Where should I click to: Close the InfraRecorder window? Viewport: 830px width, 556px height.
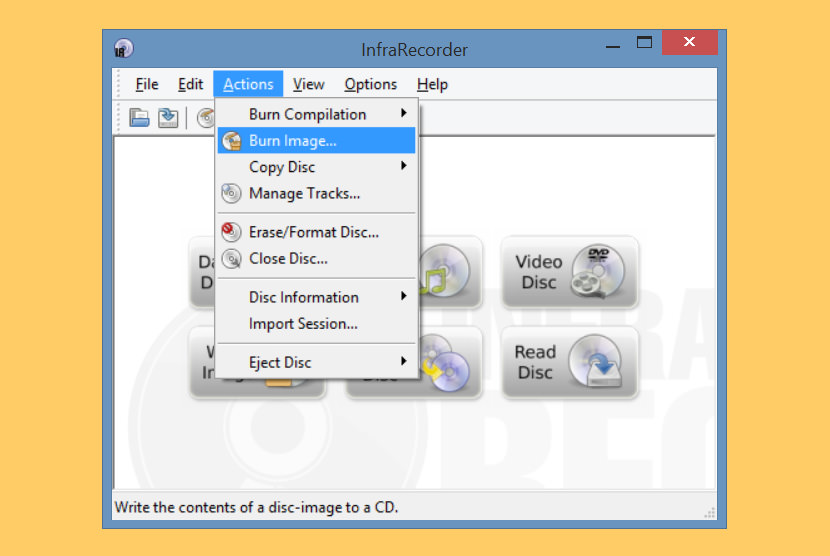click(690, 42)
